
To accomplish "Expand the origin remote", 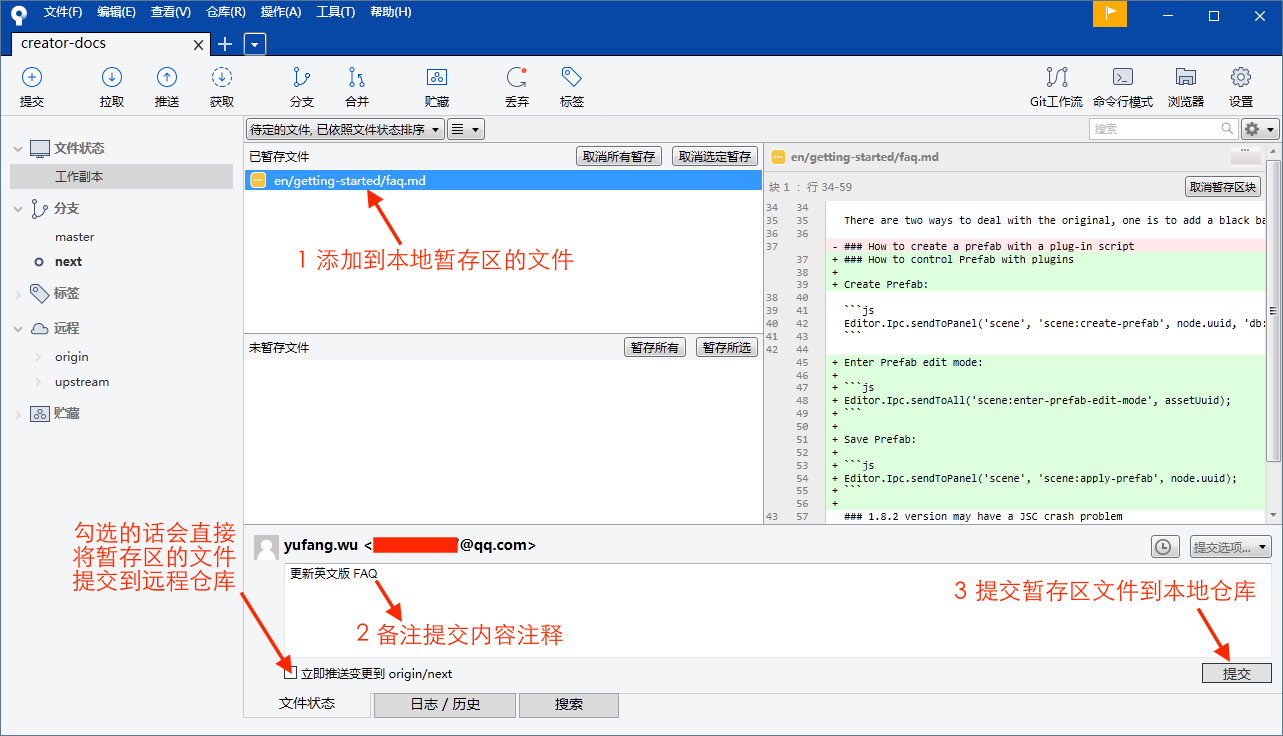I will click(x=39, y=357).
